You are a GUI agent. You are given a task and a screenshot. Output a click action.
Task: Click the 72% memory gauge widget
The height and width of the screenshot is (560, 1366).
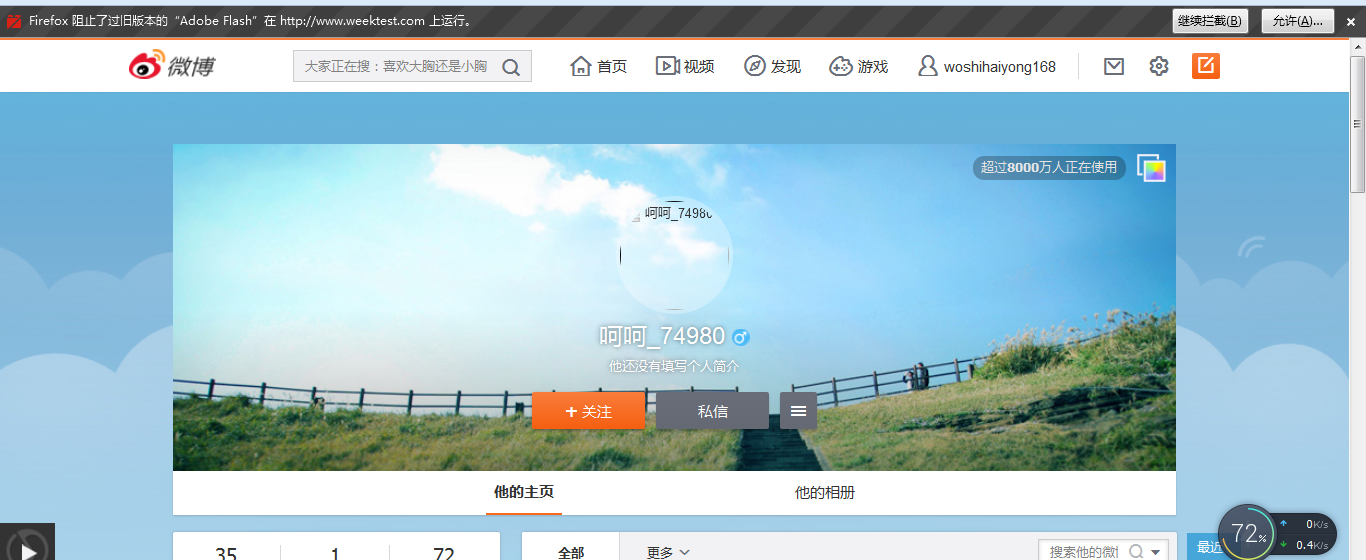coord(1246,532)
